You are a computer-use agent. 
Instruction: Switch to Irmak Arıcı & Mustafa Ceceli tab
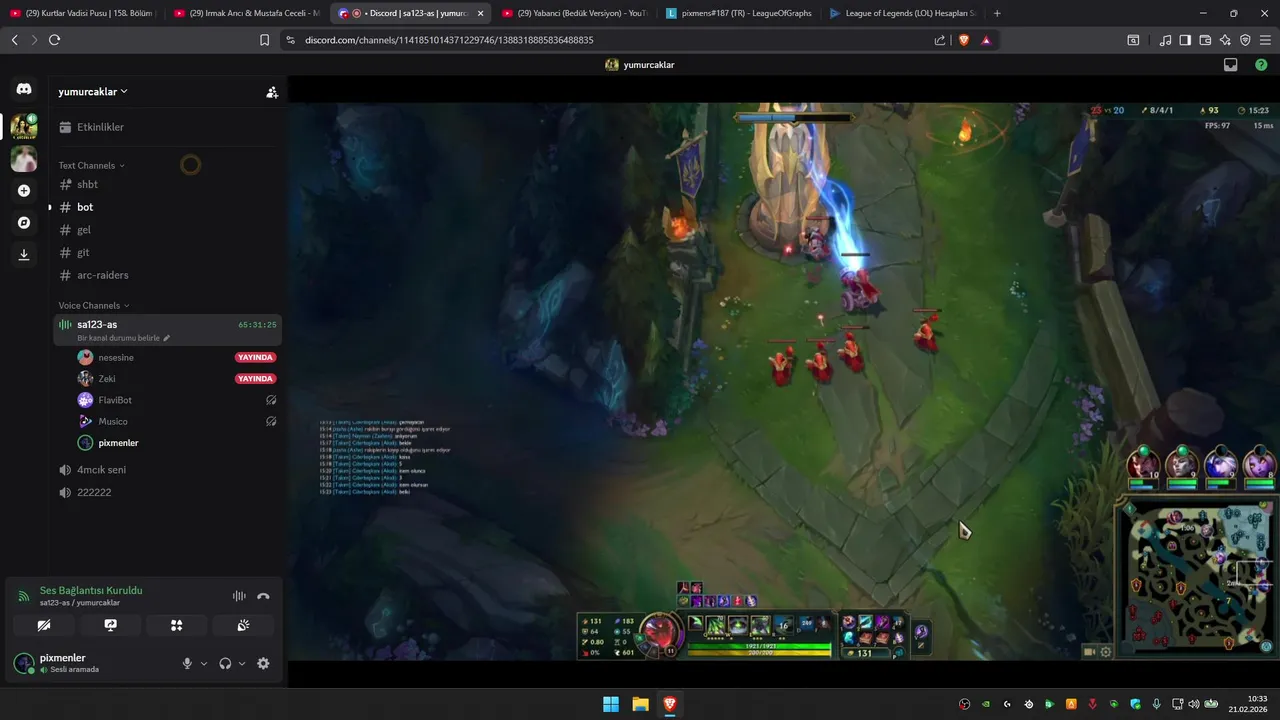click(x=246, y=13)
